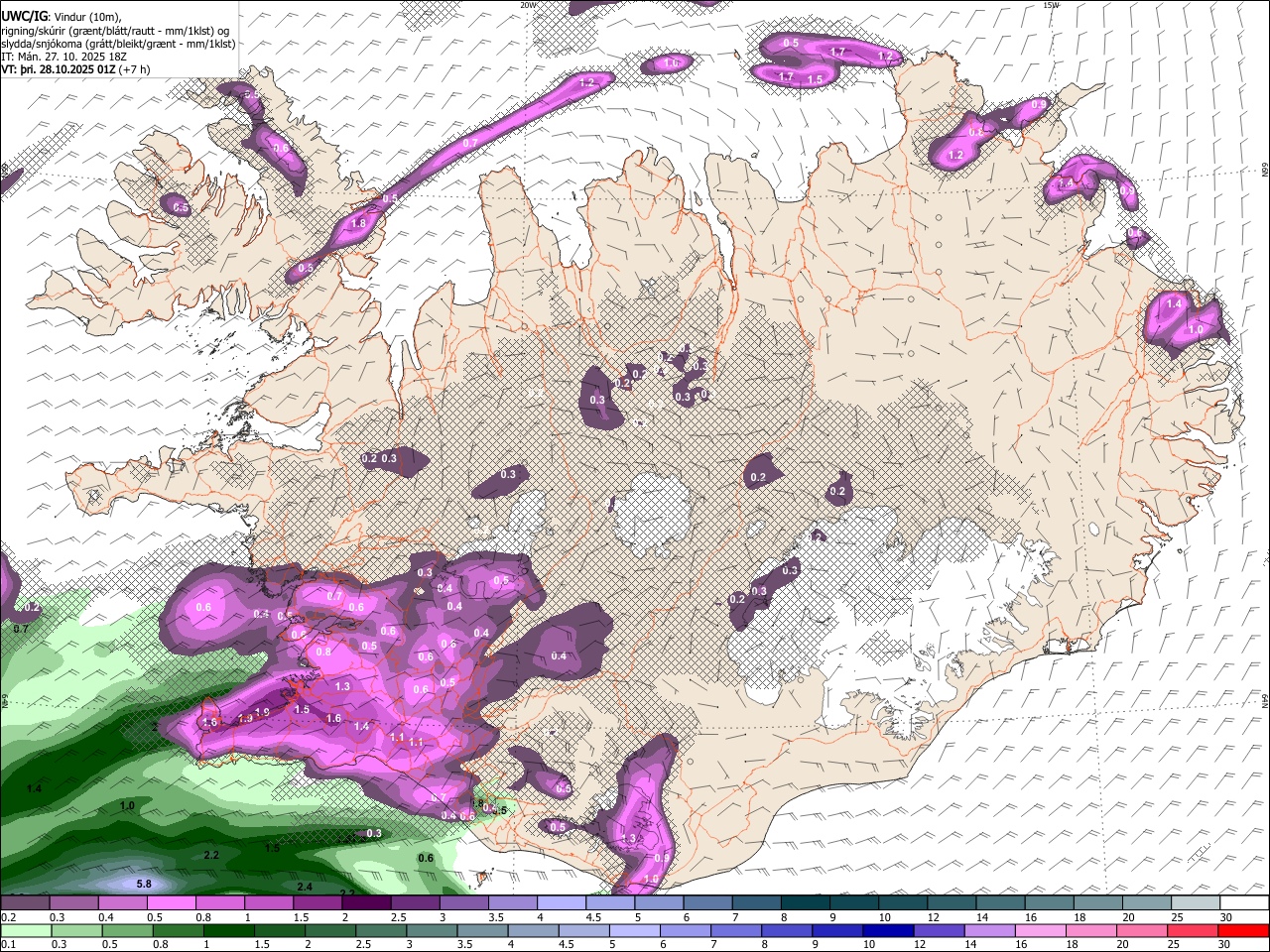Click the bright pink snow swatch starting at 0.5
This screenshot has height=952, width=1270.
(171, 903)
